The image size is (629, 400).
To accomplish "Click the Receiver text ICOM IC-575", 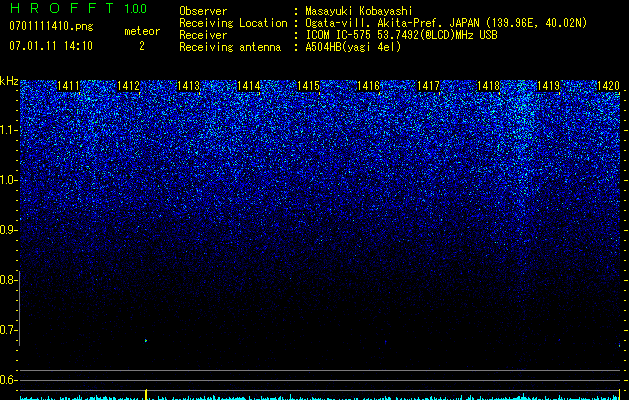I will pyautogui.click(x=339, y=35).
